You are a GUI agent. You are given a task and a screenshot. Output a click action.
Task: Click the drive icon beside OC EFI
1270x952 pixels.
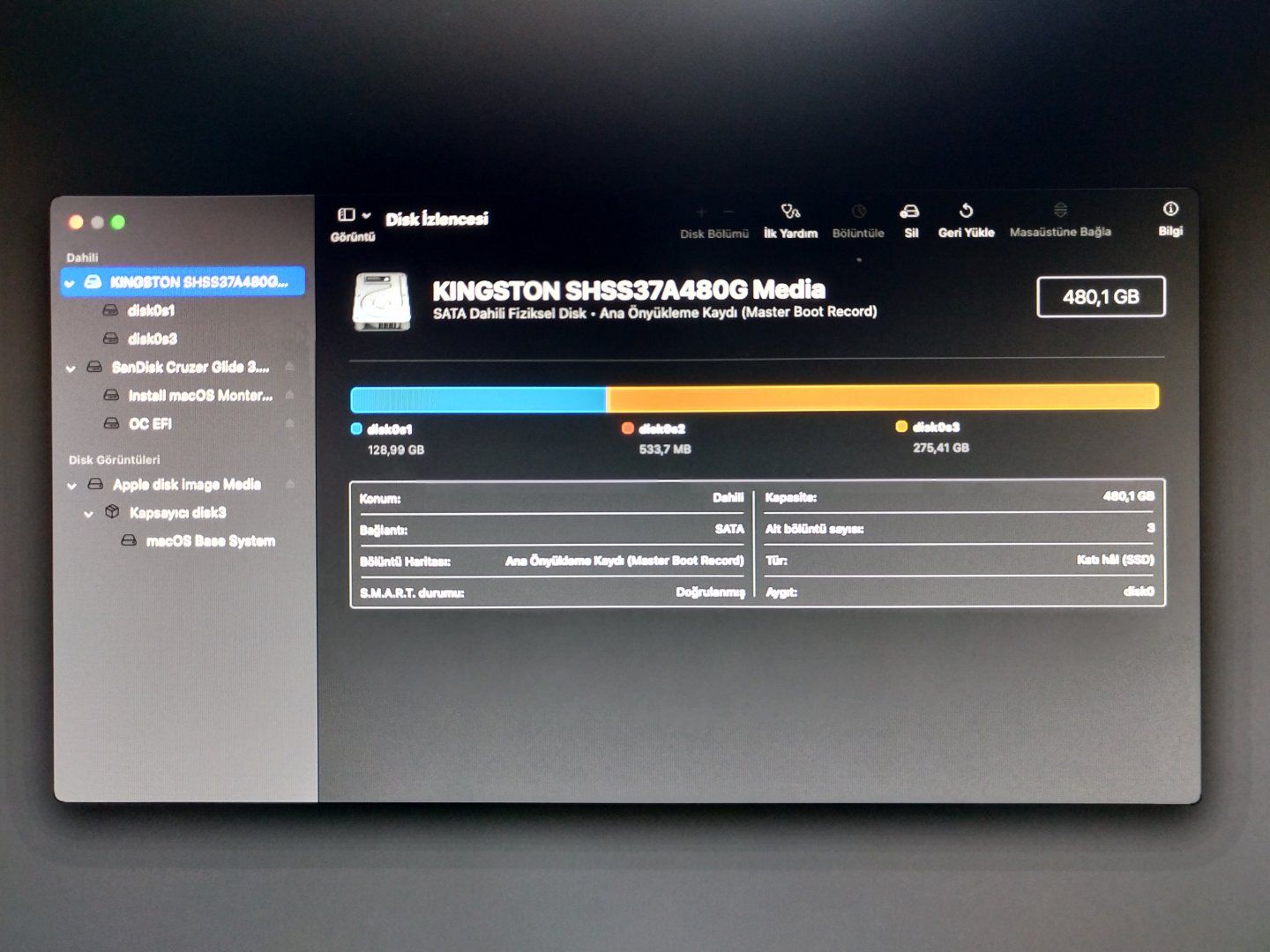tap(111, 424)
